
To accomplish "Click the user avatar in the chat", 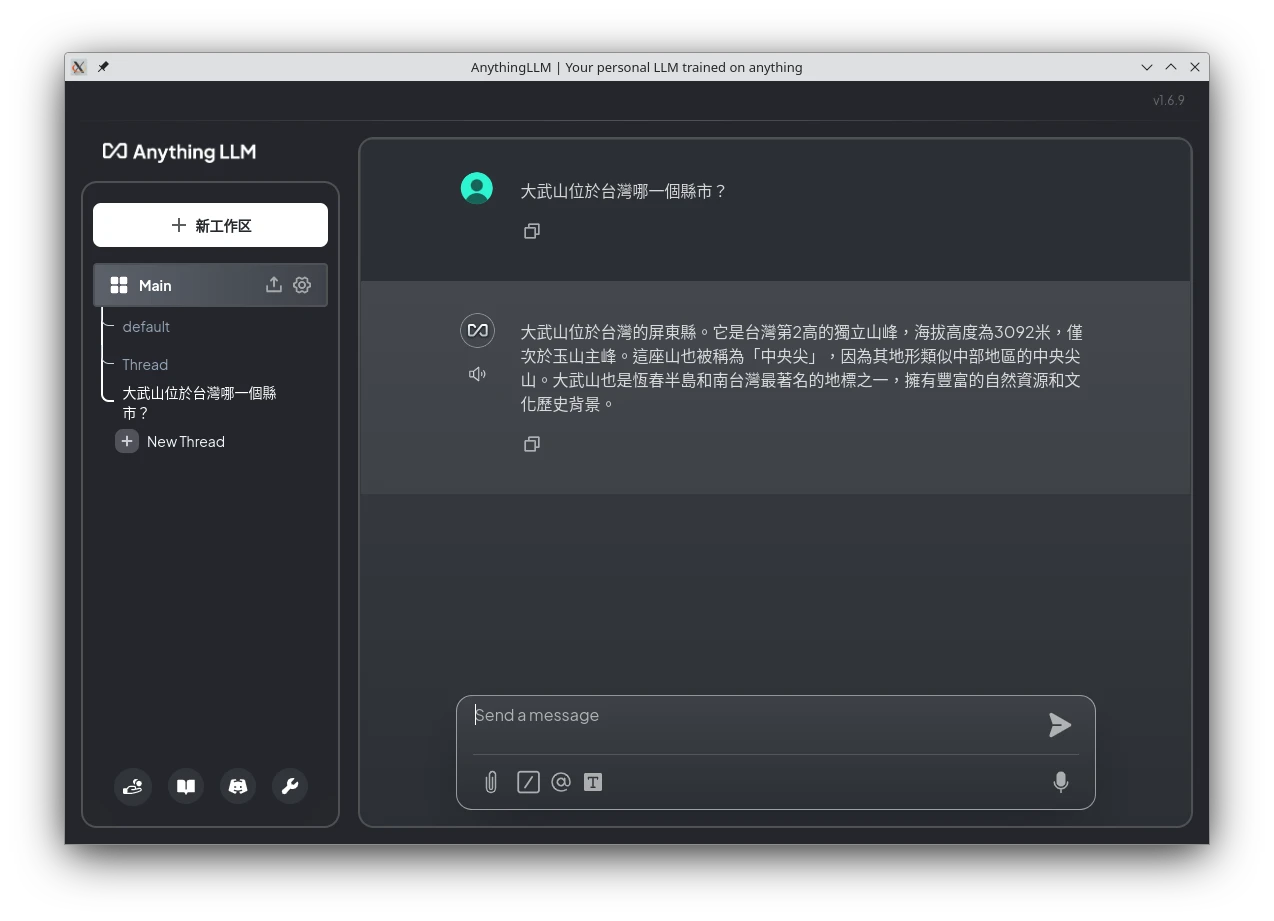I will (x=477, y=188).
